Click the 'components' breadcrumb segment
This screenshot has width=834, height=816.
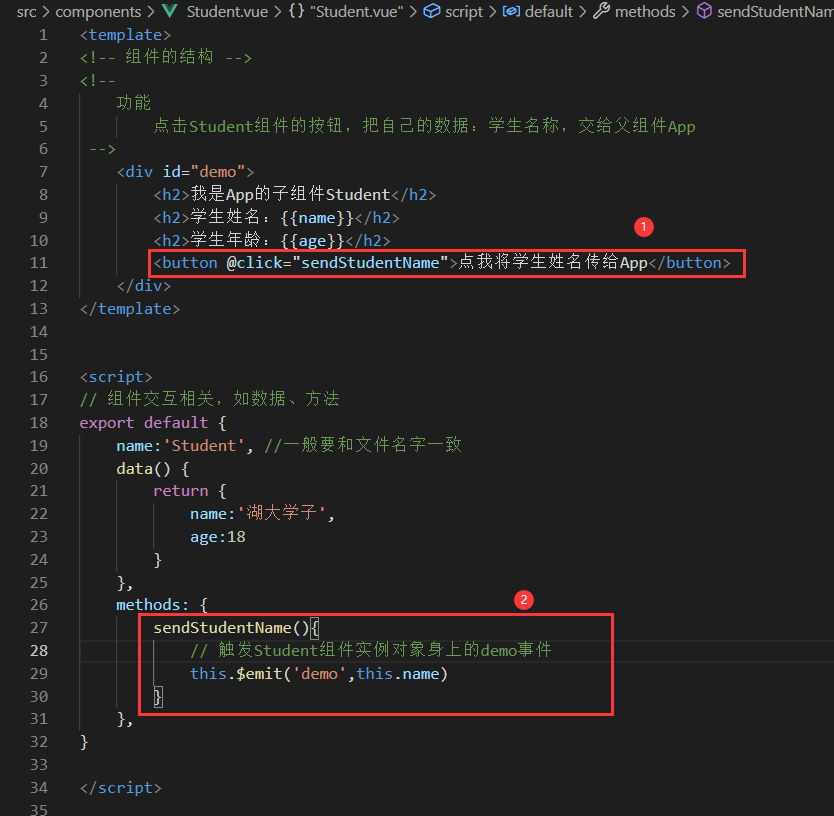pos(98,12)
